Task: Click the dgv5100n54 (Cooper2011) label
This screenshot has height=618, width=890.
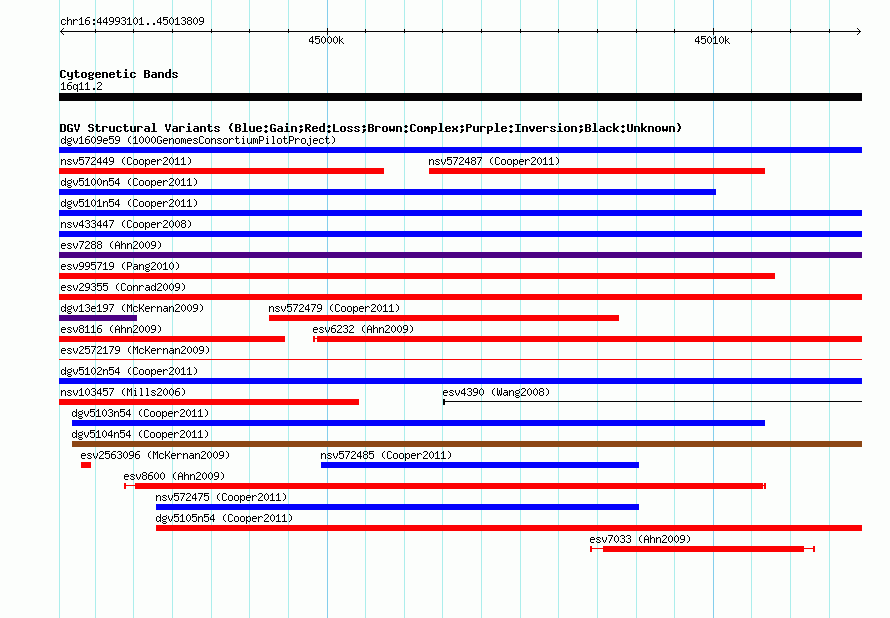Action: pyautogui.click(x=129, y=182)
